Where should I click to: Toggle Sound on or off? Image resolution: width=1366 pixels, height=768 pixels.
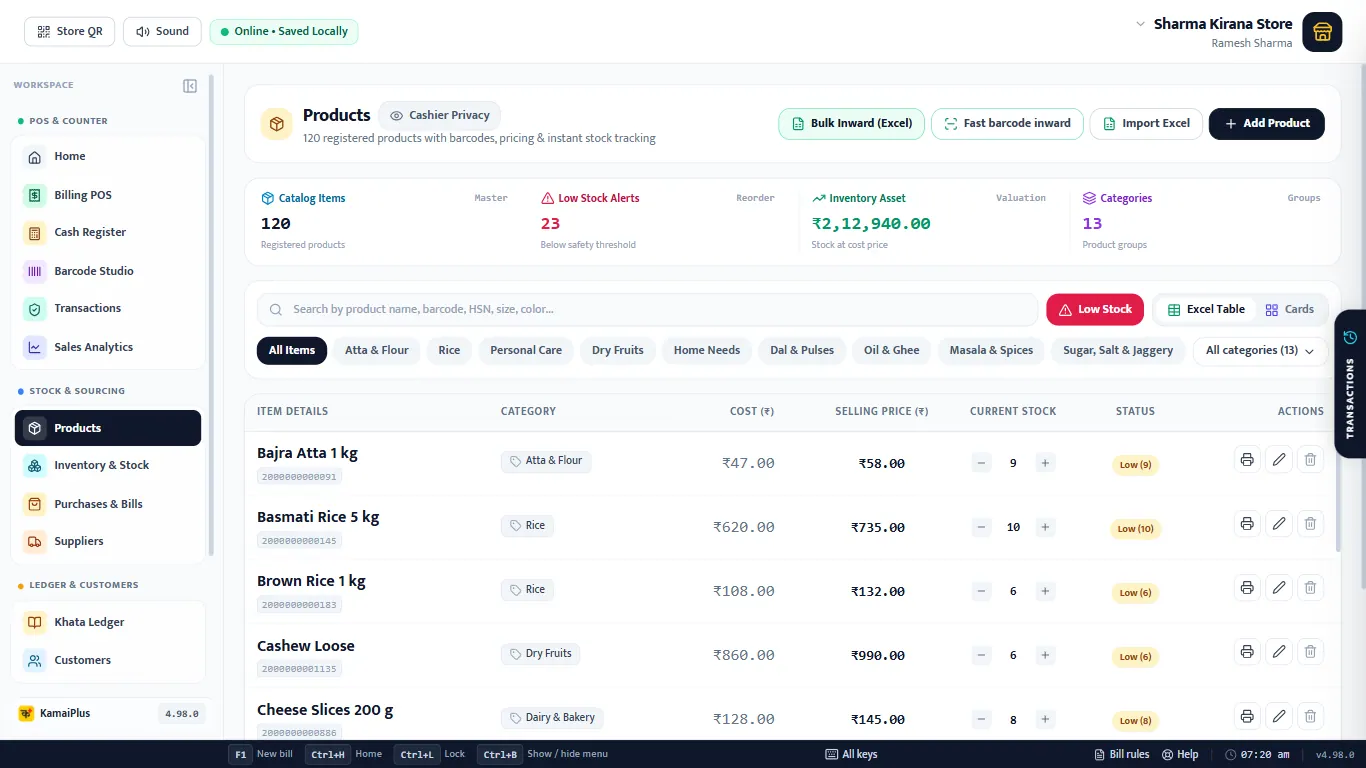(162, 32)
